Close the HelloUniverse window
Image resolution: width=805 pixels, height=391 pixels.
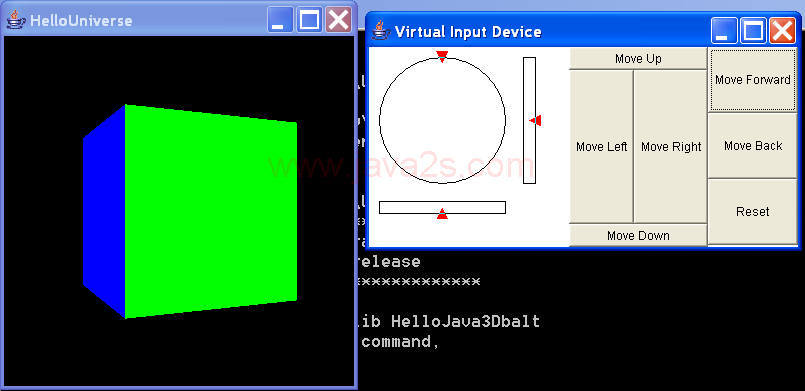pos(338,20)
